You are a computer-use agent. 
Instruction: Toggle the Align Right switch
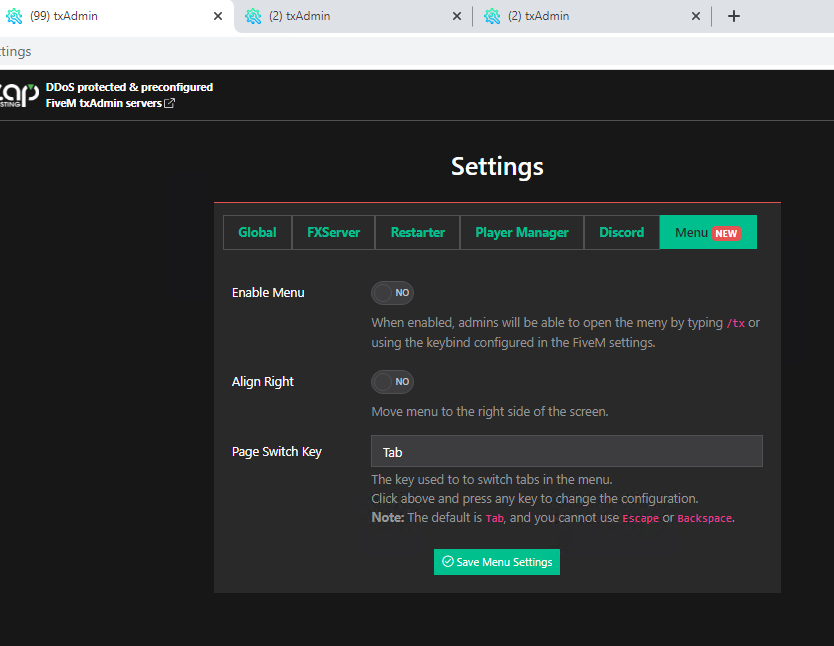pyautogui.click(x=392, y=382)
